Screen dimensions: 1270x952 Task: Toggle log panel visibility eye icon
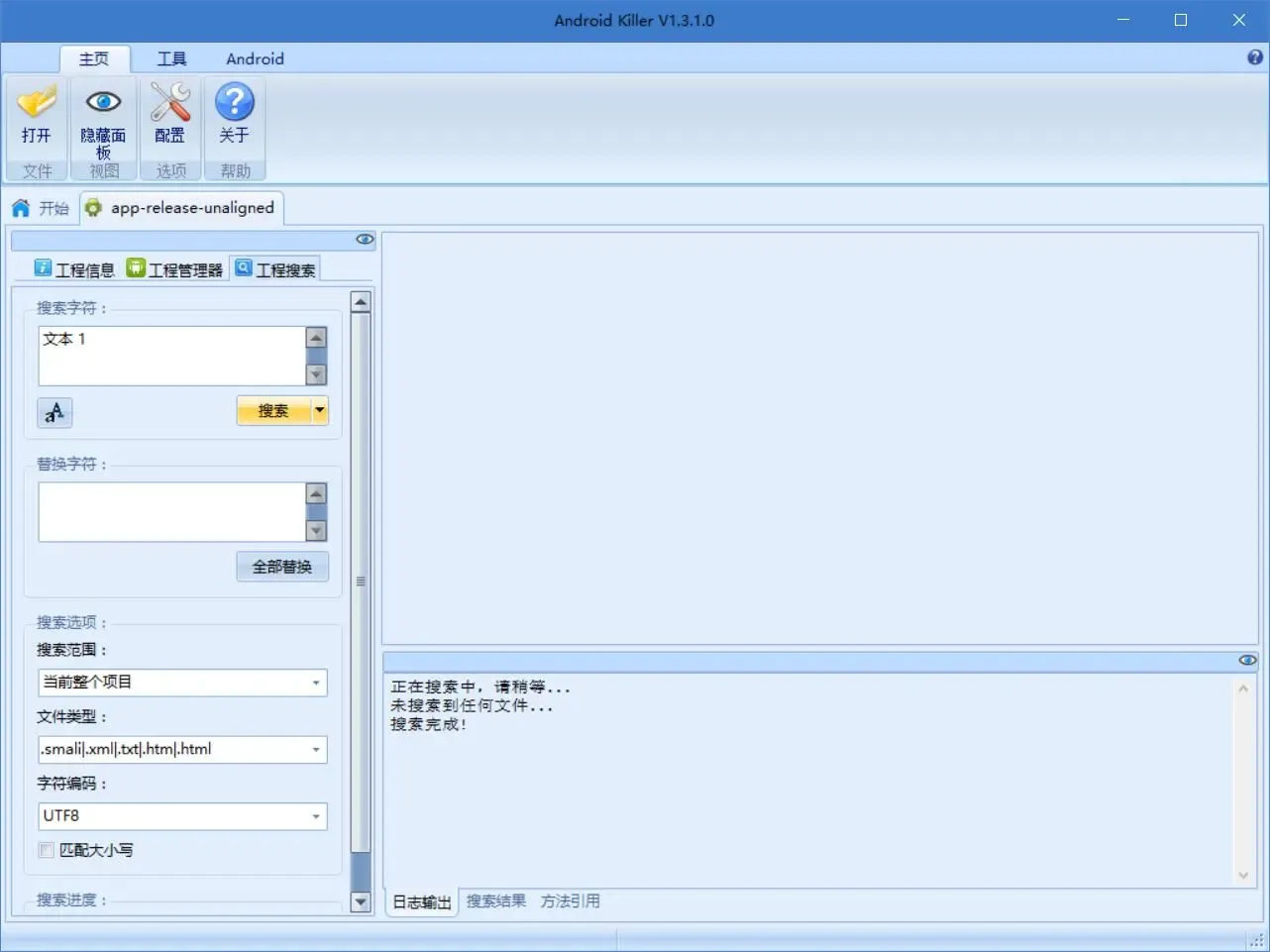pyautogui.click(x=1247, y=660)
